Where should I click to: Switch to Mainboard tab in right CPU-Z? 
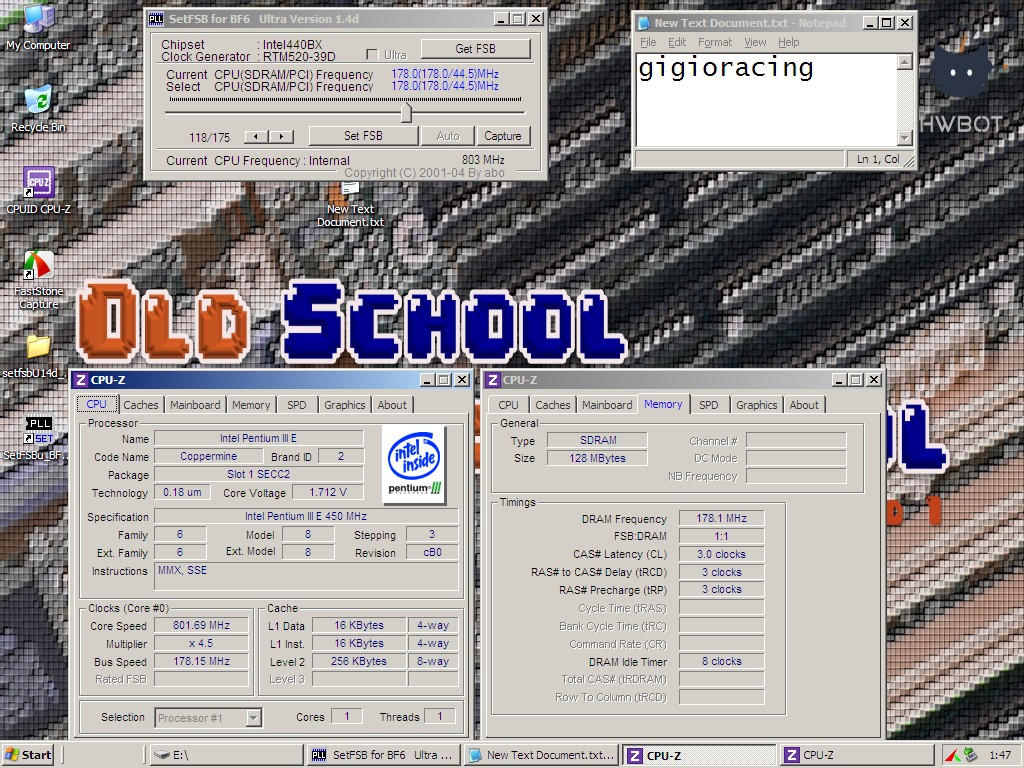point(607,405)
